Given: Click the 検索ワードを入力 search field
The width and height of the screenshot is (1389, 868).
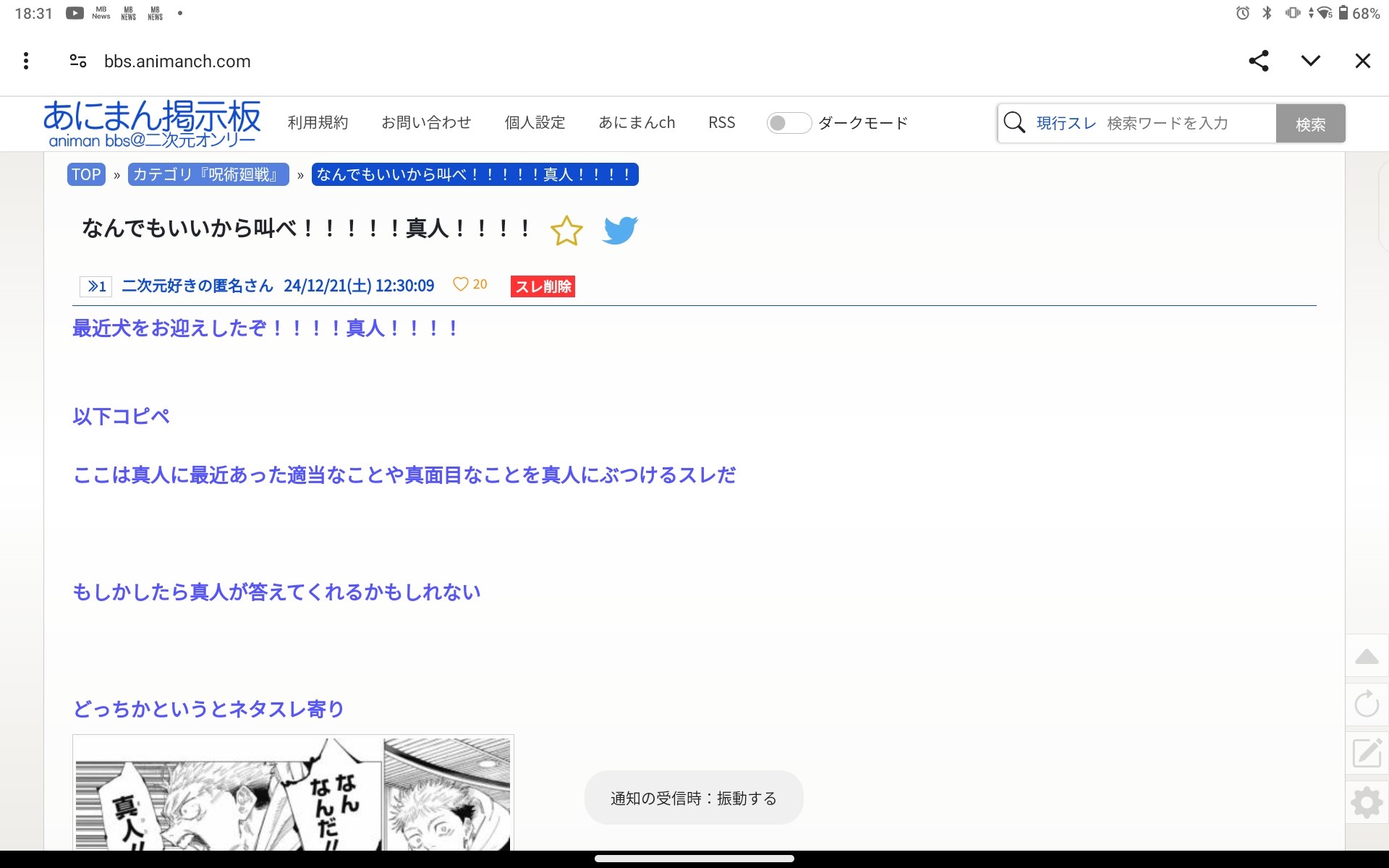Looking at the screenshot, I should coord(1186,123).
